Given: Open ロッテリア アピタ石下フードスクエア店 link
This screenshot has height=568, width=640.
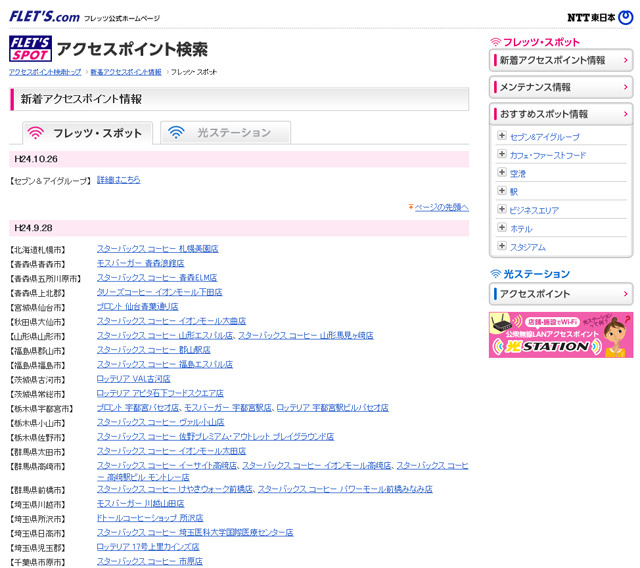Looking at the screenshot, I should (160, 393).
